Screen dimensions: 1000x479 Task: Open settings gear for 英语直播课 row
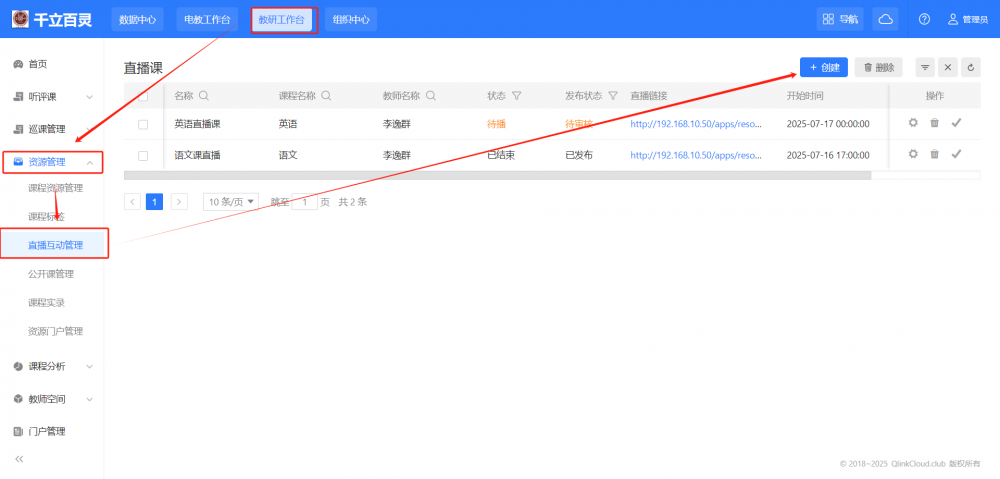click(912, 123)
